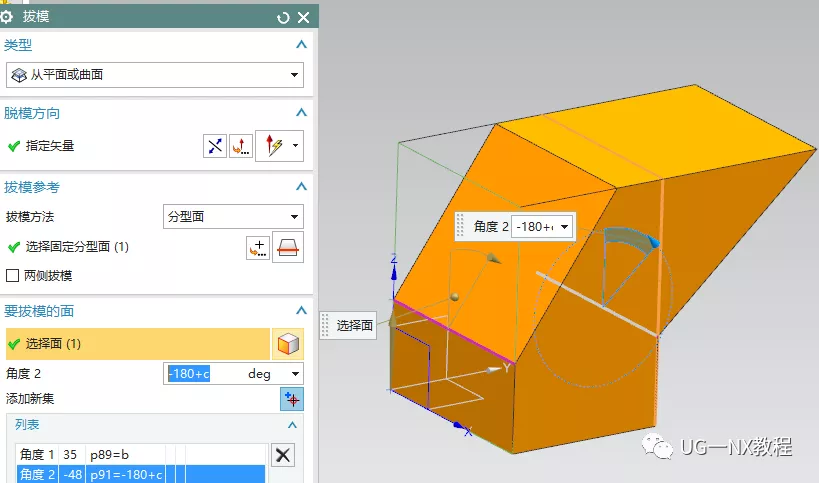The height and width of the screenshot is (483, 819).
Task: Enable the 两侧拔模 checkbox
Action: (13, 276)
